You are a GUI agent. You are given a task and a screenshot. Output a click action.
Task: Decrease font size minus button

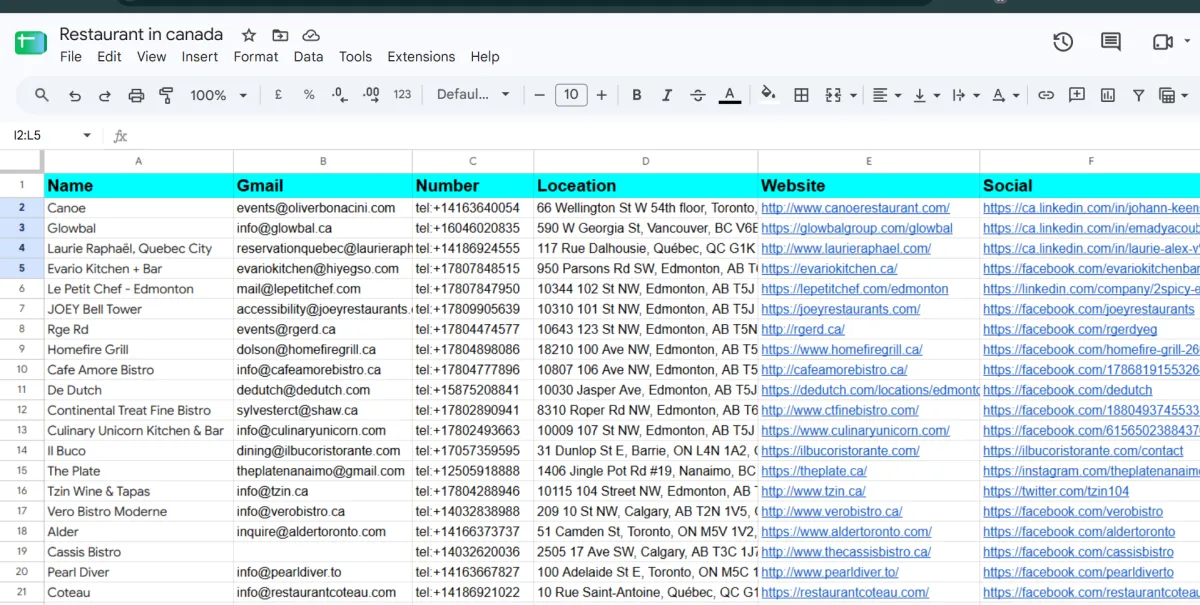[540, 95]
